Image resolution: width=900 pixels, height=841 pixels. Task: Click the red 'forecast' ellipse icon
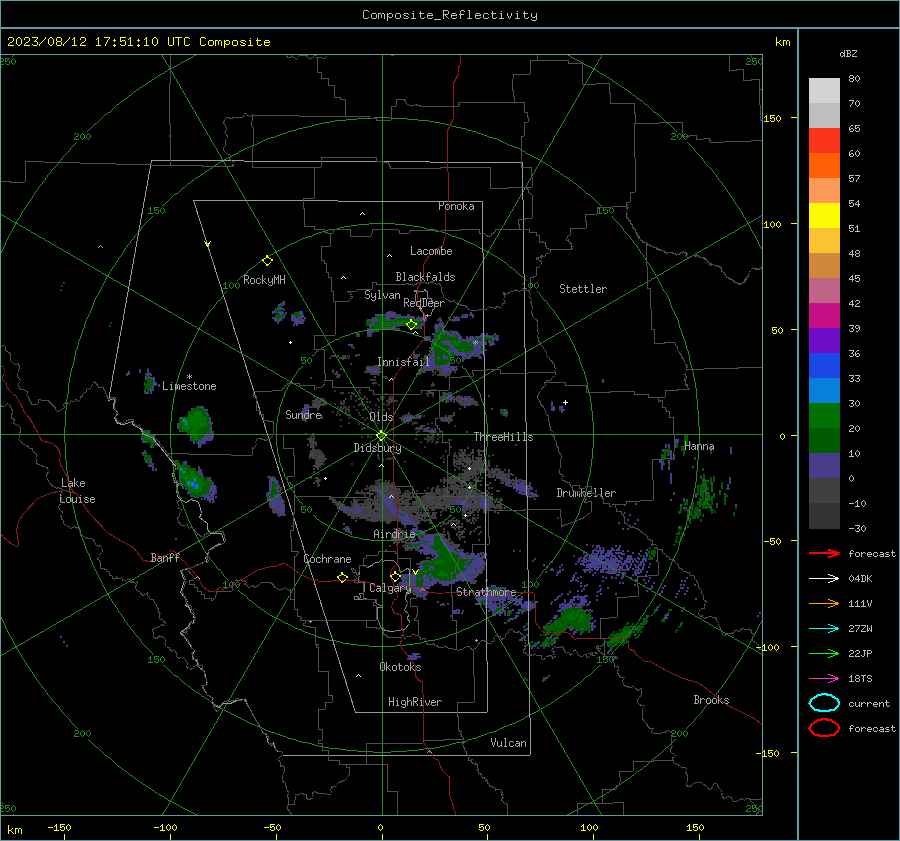[824, 728]
